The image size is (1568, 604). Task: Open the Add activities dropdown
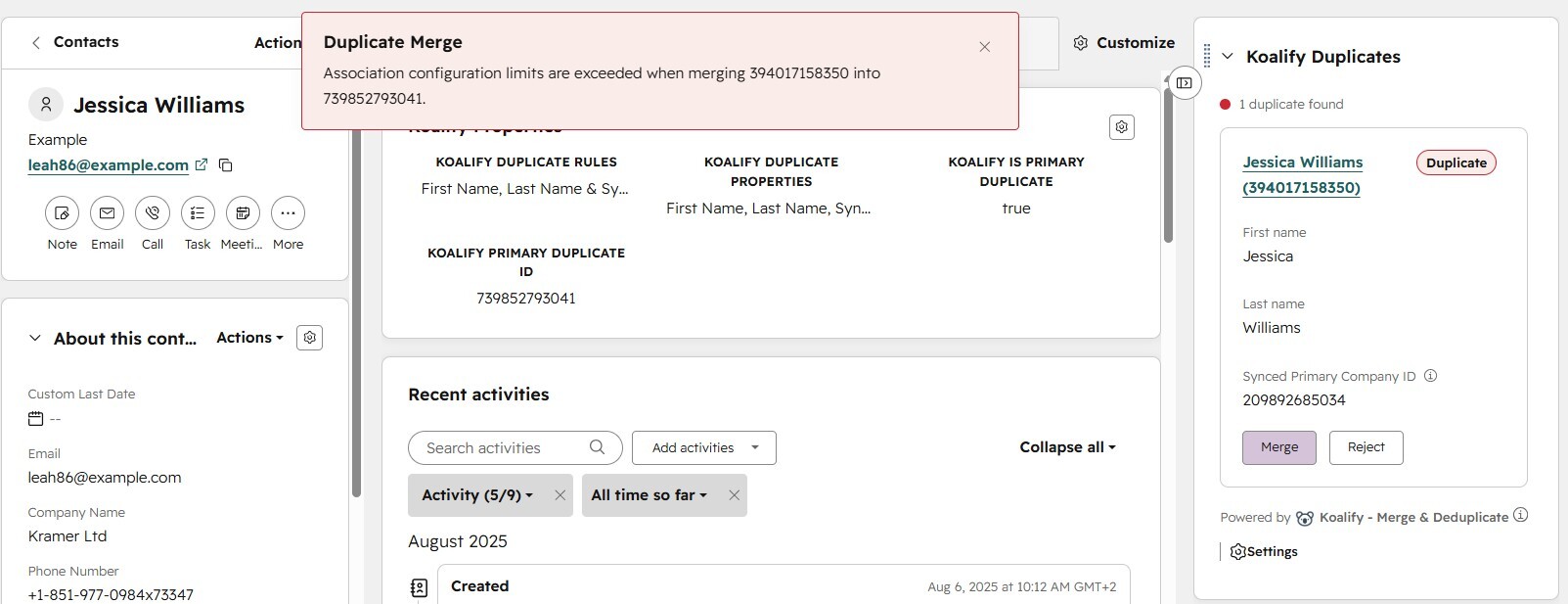(704, 447)
